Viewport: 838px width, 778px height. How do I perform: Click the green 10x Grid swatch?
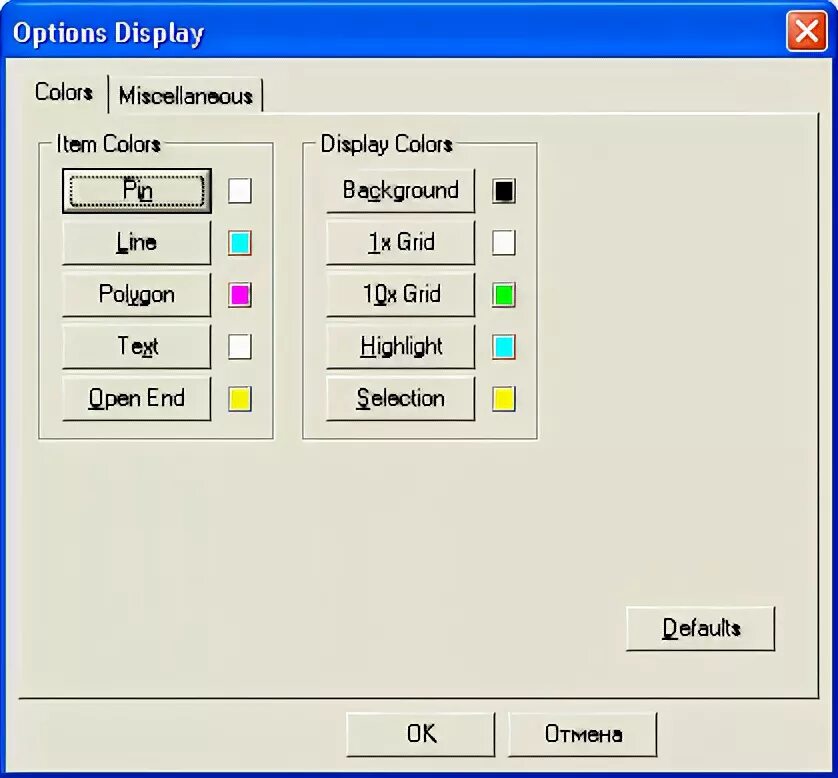pos(503,294)
